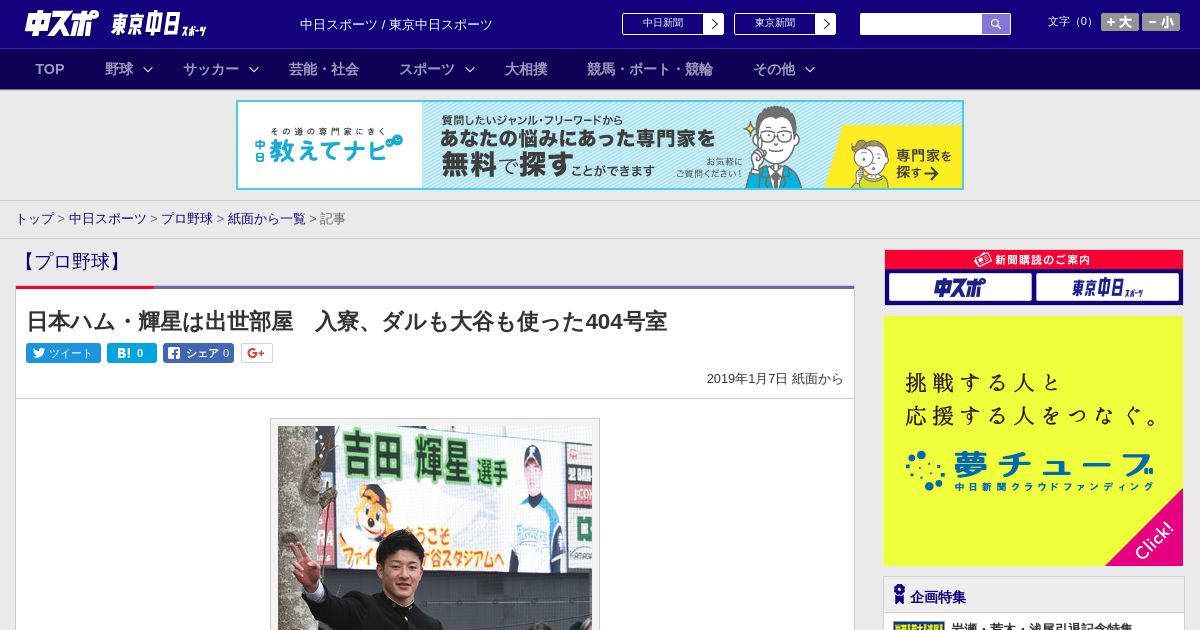Go to 中日スポーツ breadcrumb link
The image size is (1200, 630).
pyautogui.click(x=107, y=219)
